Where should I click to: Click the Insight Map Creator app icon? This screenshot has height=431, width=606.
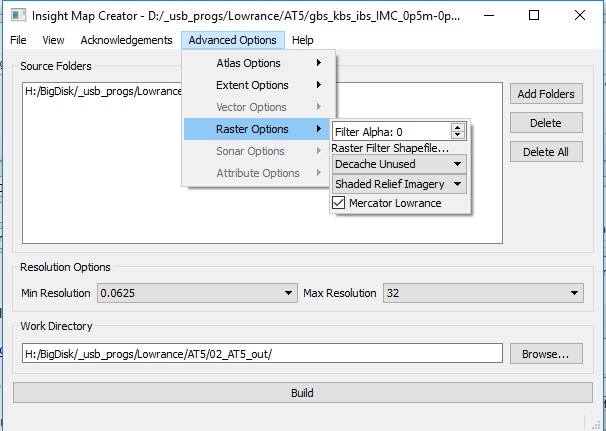pyautogui.click(x=18, y=15)
